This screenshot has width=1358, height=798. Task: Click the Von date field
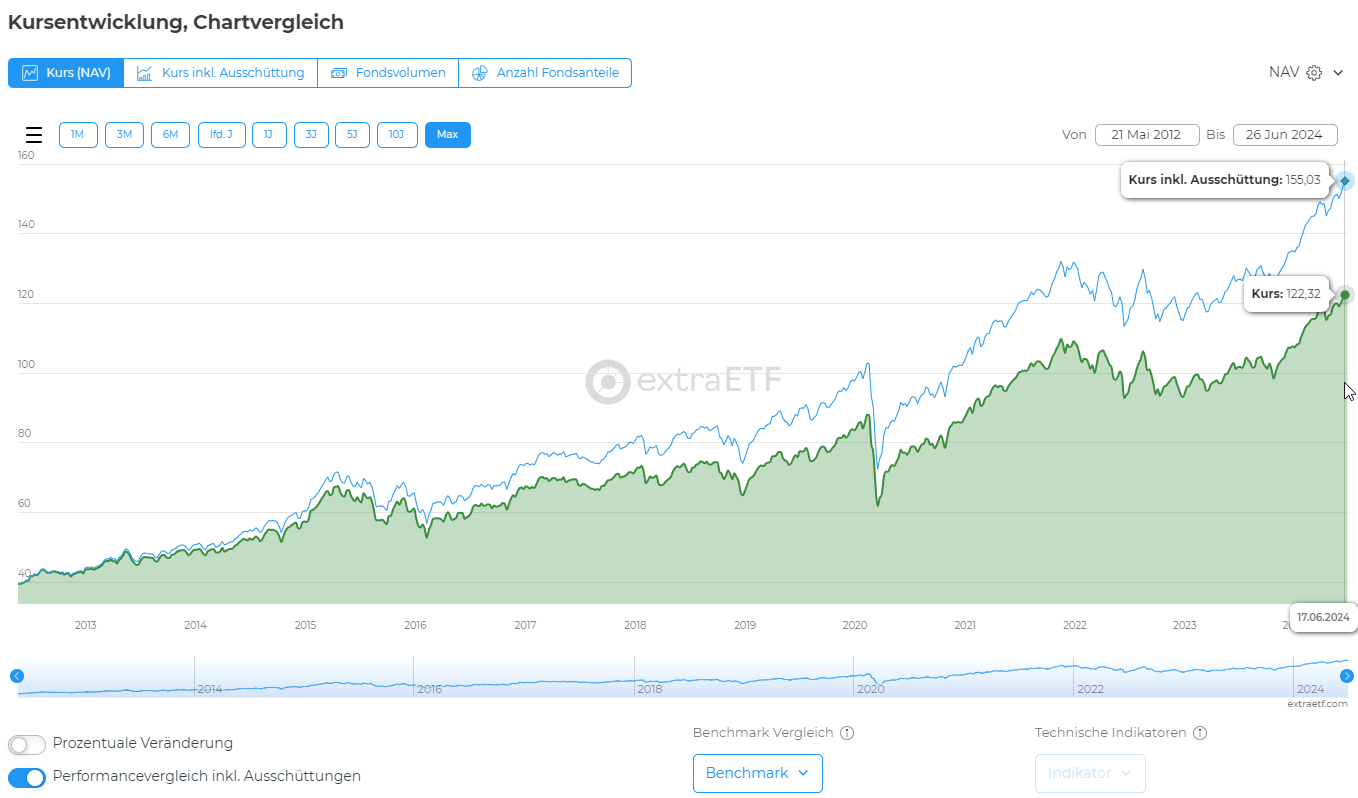click(1146, 135)
